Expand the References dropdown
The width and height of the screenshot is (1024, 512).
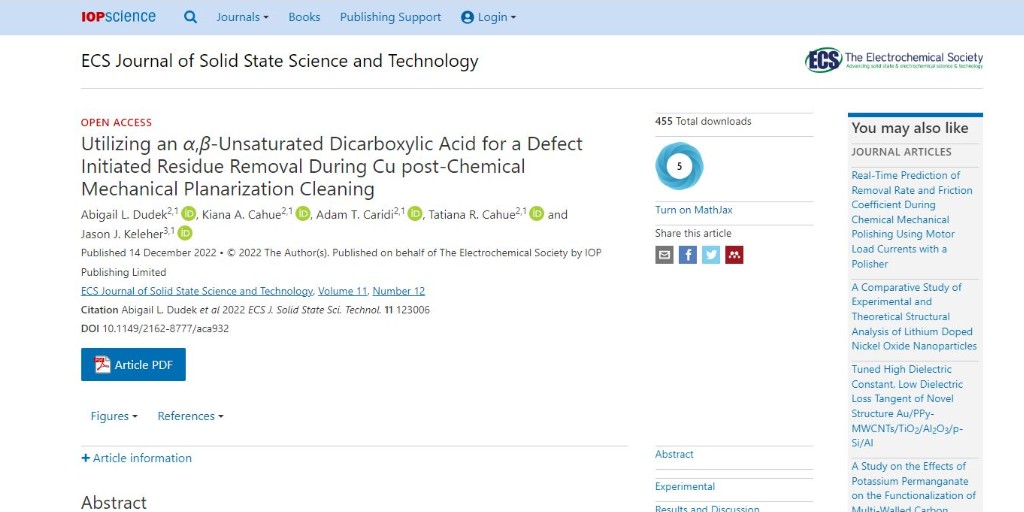[190, 416]
